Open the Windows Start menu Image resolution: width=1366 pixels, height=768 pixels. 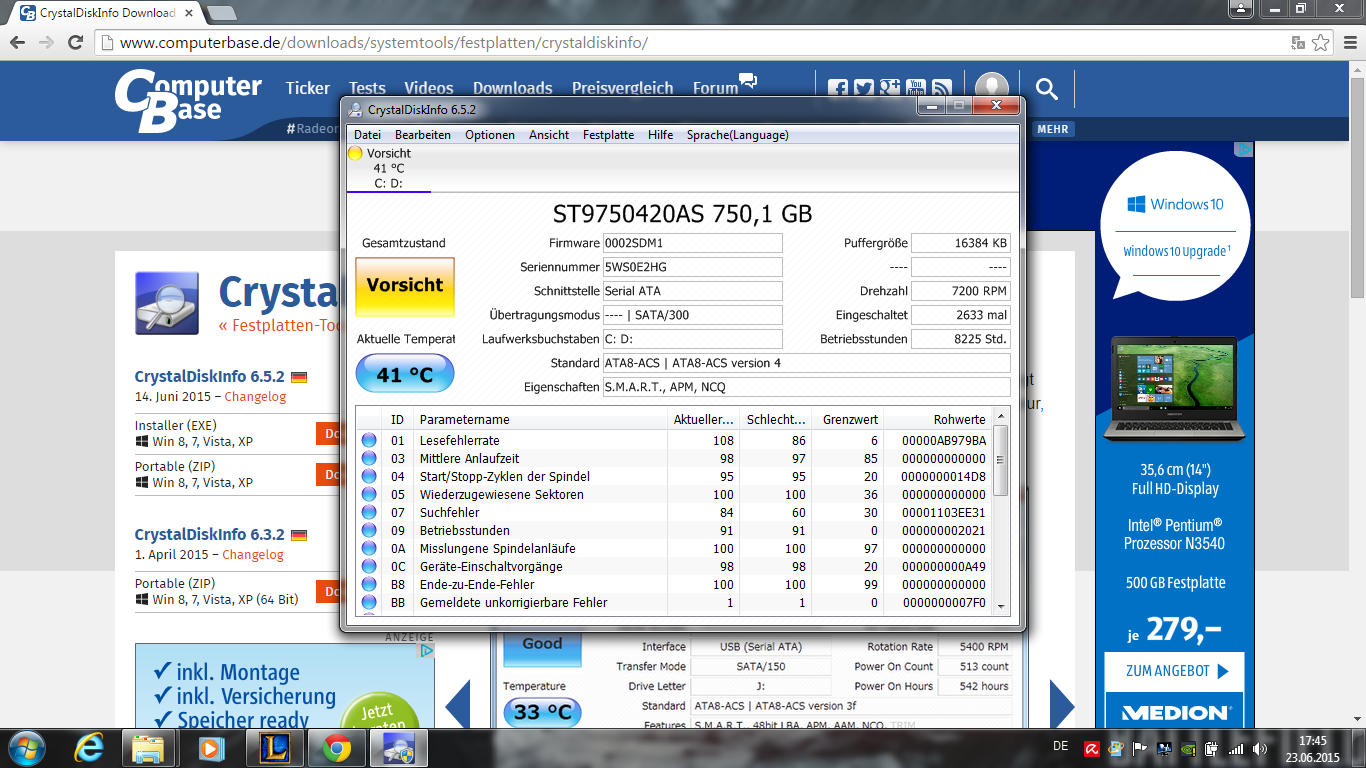[x=26, y=748]
